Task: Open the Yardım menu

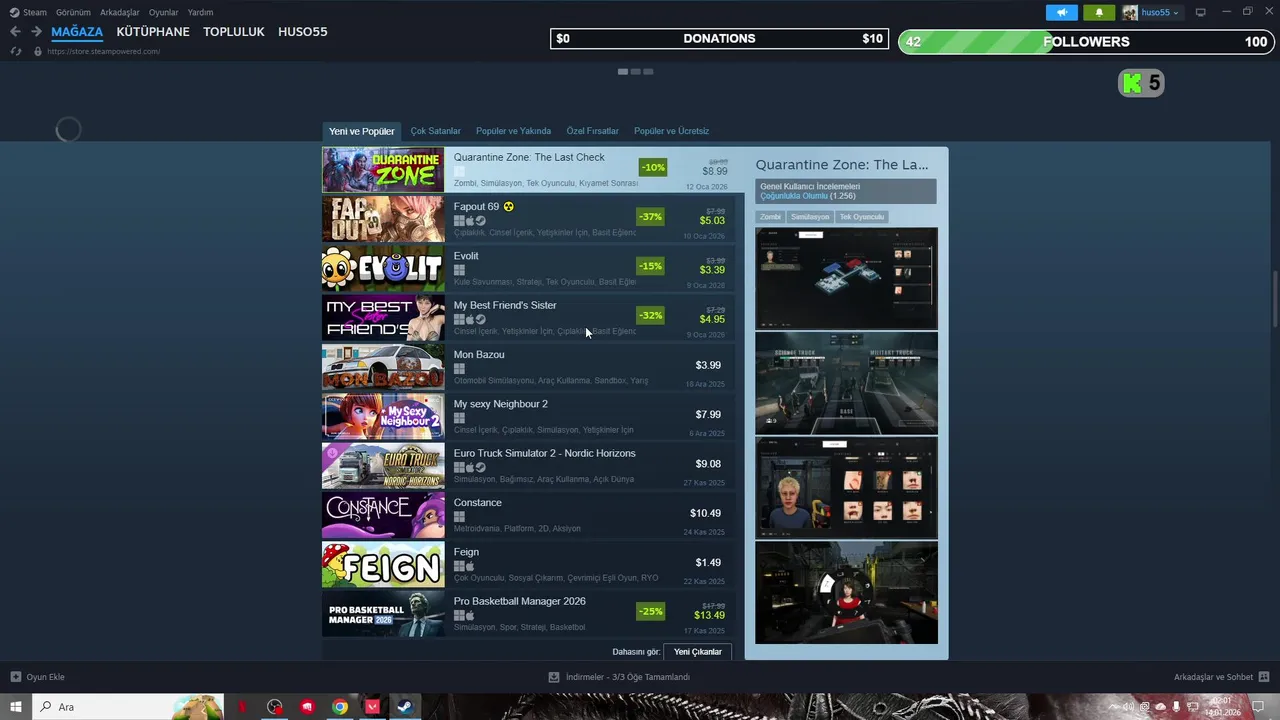Action: [x=200, y=12]
